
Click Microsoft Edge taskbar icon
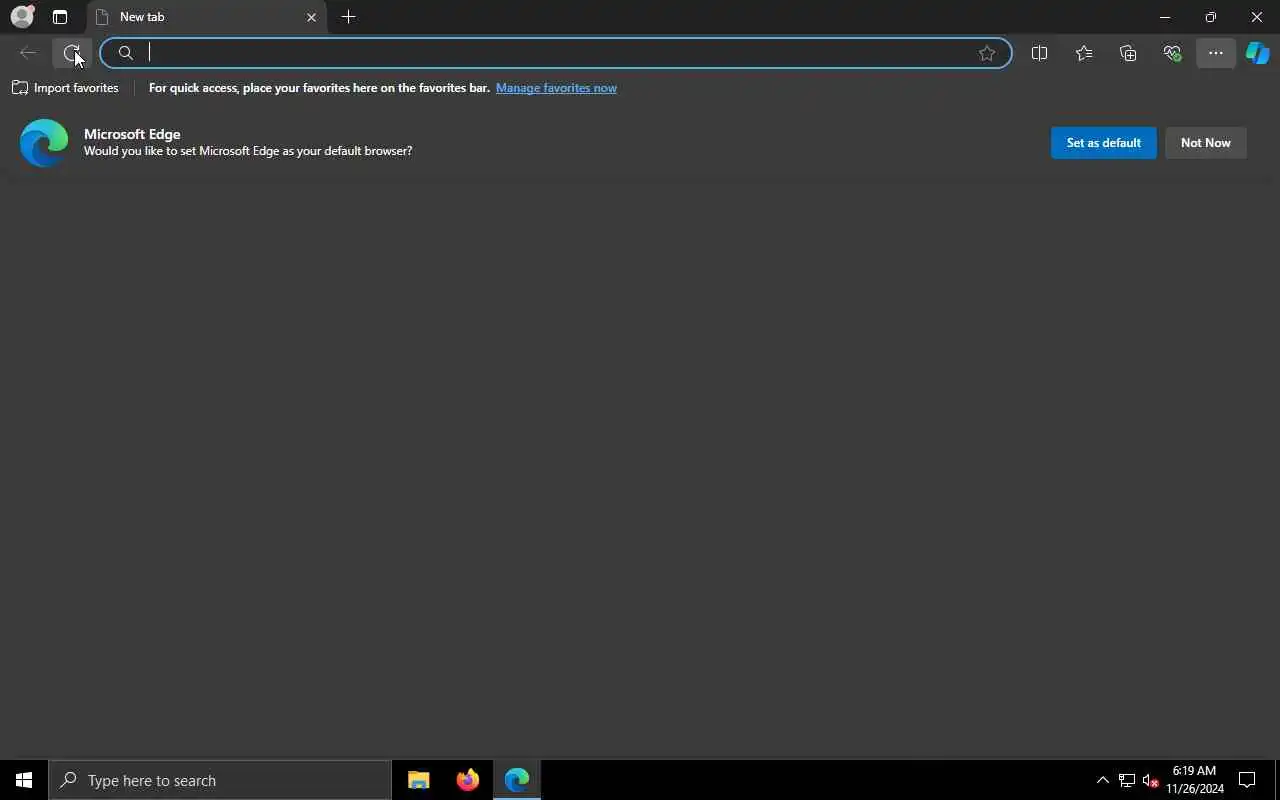point(517,780)
